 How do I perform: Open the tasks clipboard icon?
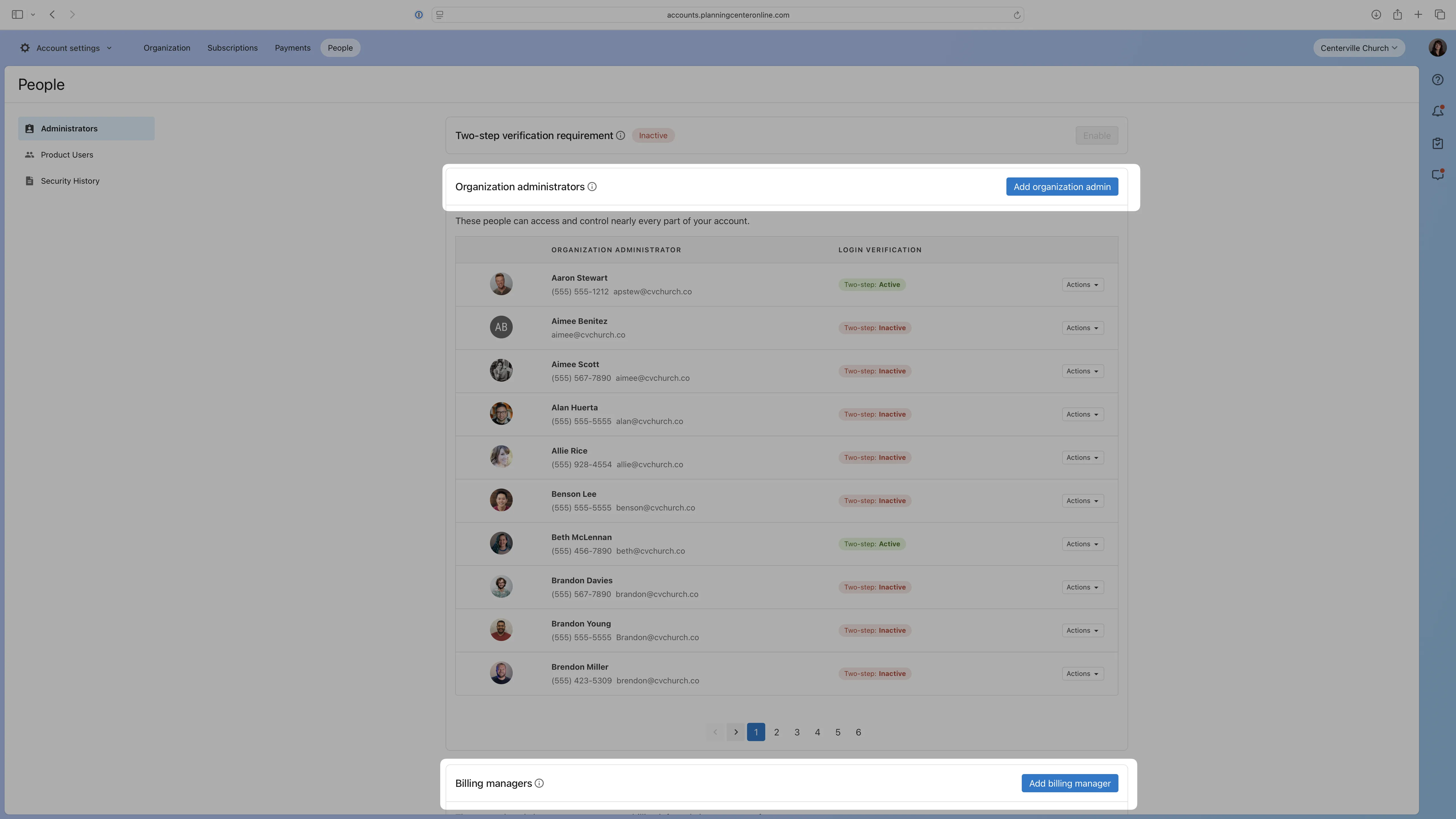tap(1437, 143)
